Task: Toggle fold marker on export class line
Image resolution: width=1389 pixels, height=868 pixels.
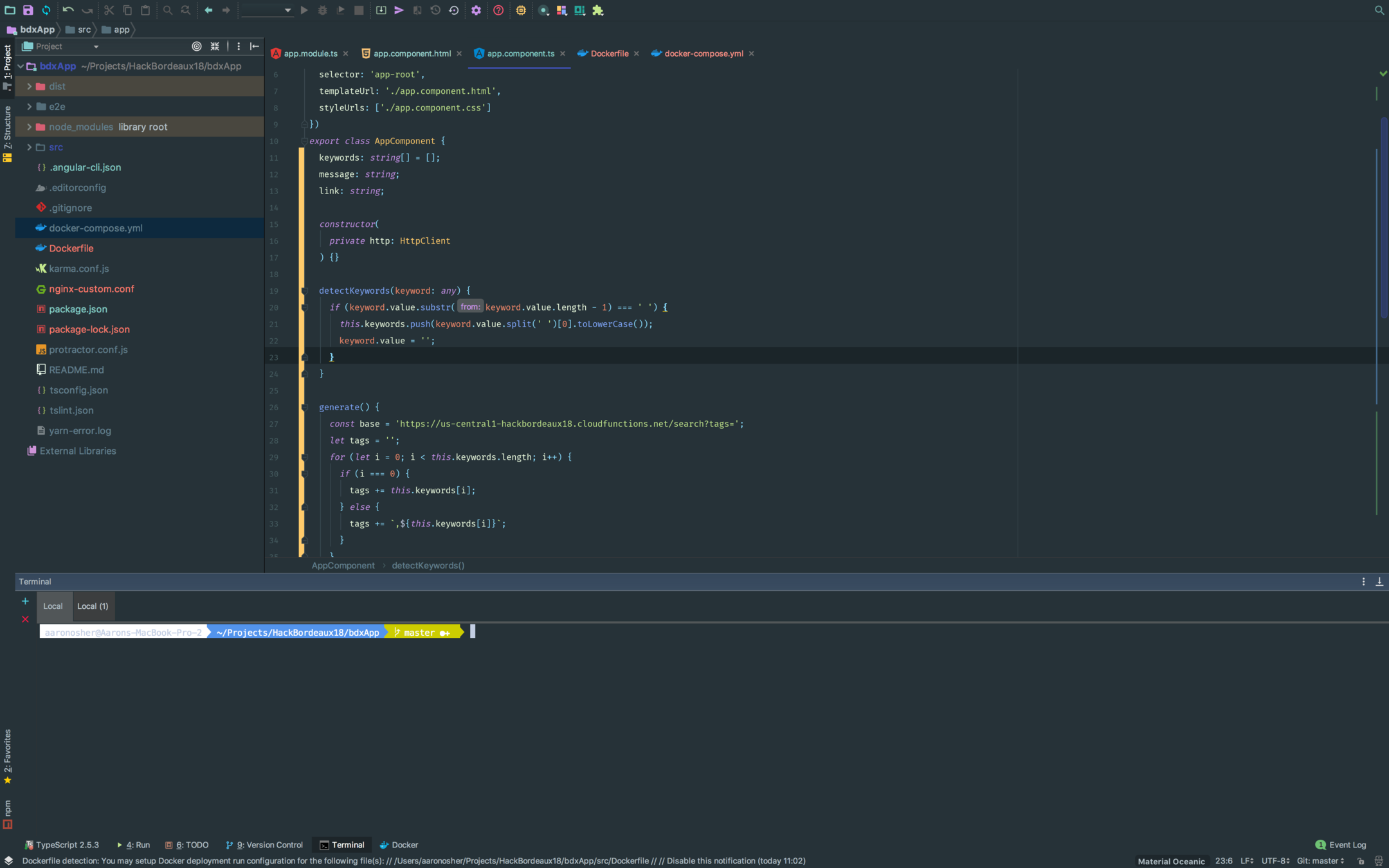Action: pos(304,141)
